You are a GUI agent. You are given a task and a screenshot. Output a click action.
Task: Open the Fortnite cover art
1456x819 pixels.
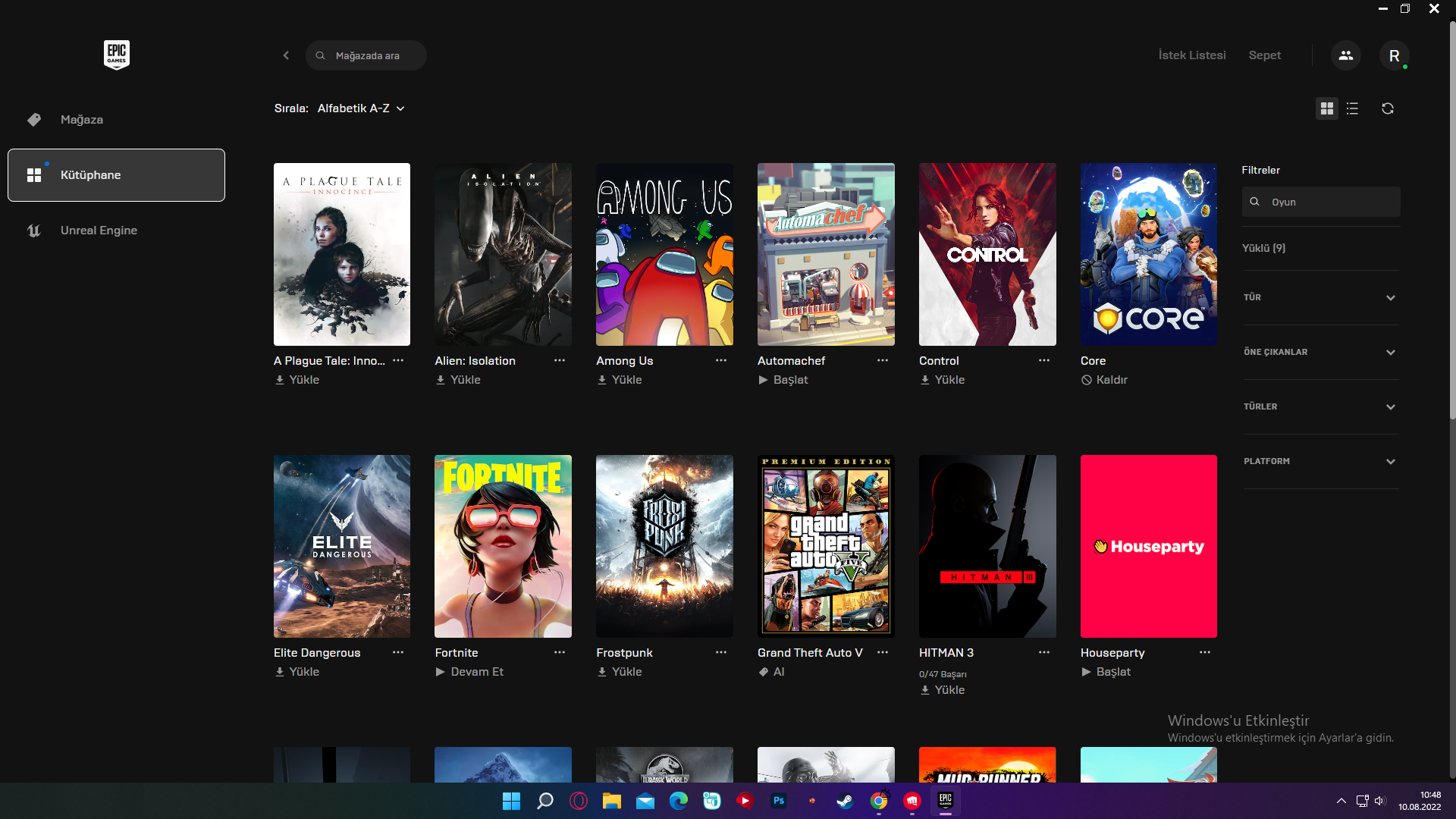coord(503,546)
